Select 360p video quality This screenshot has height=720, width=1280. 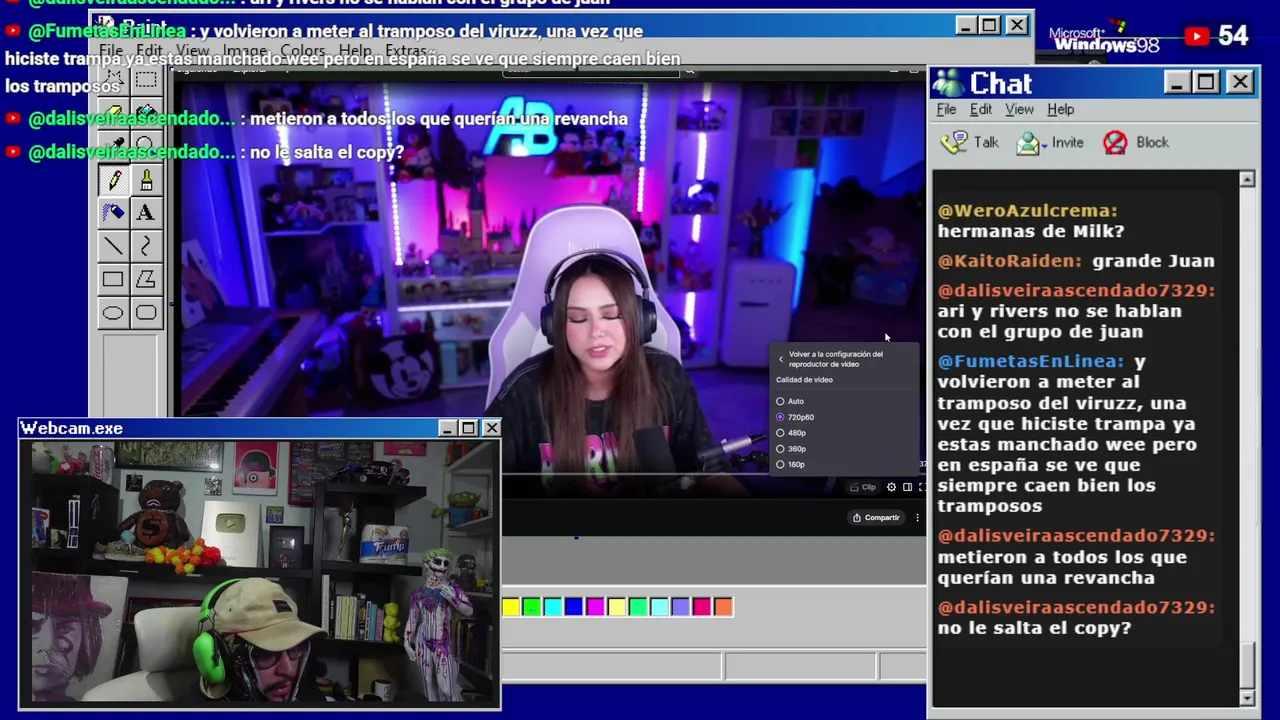tap(791, 449)
